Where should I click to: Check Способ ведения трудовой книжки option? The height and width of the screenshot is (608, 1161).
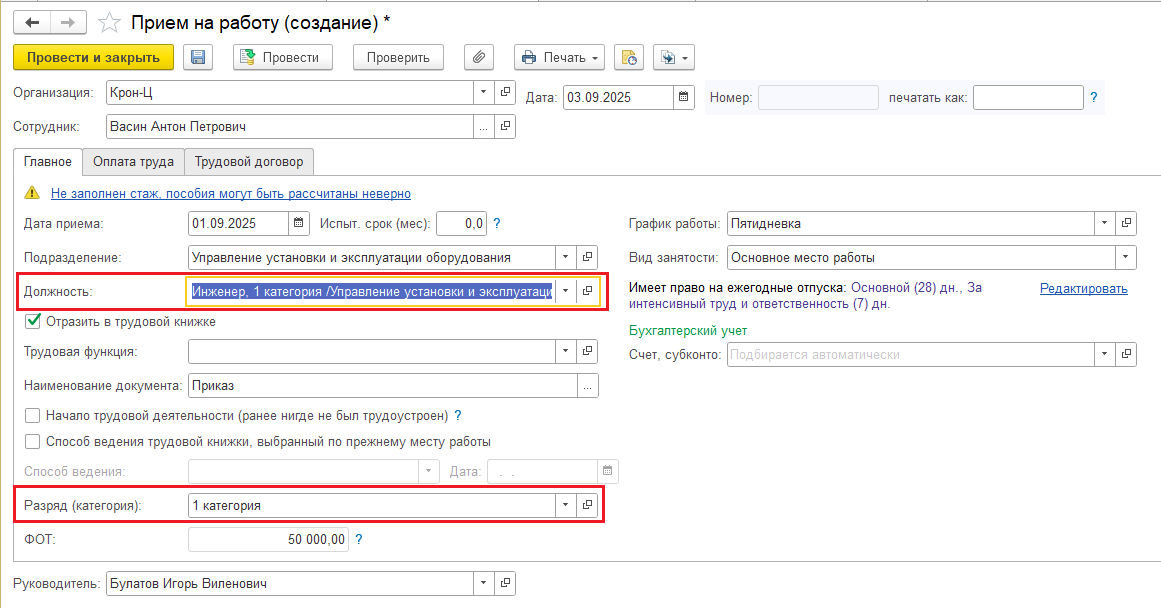tap(33, 441)
